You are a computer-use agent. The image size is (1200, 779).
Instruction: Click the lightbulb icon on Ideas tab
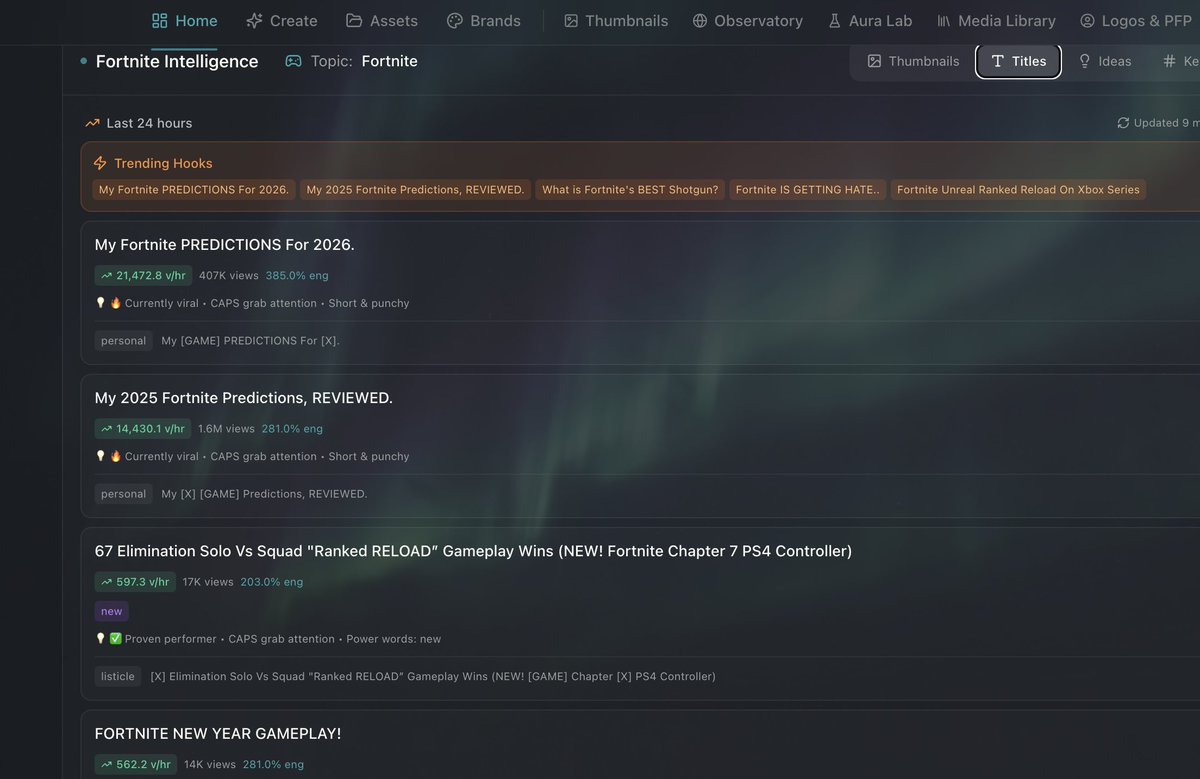tap(1084, 61)
